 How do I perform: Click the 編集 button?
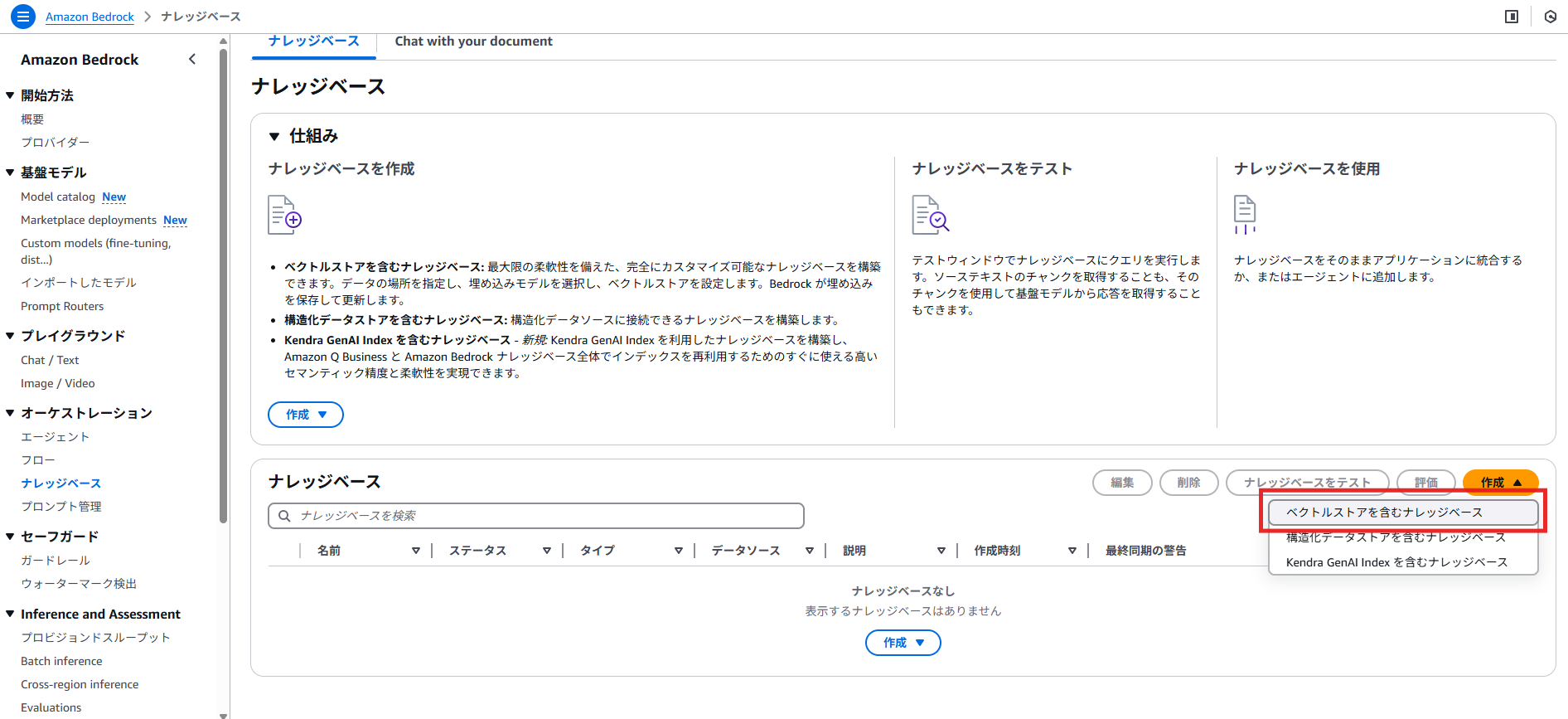1122,483
